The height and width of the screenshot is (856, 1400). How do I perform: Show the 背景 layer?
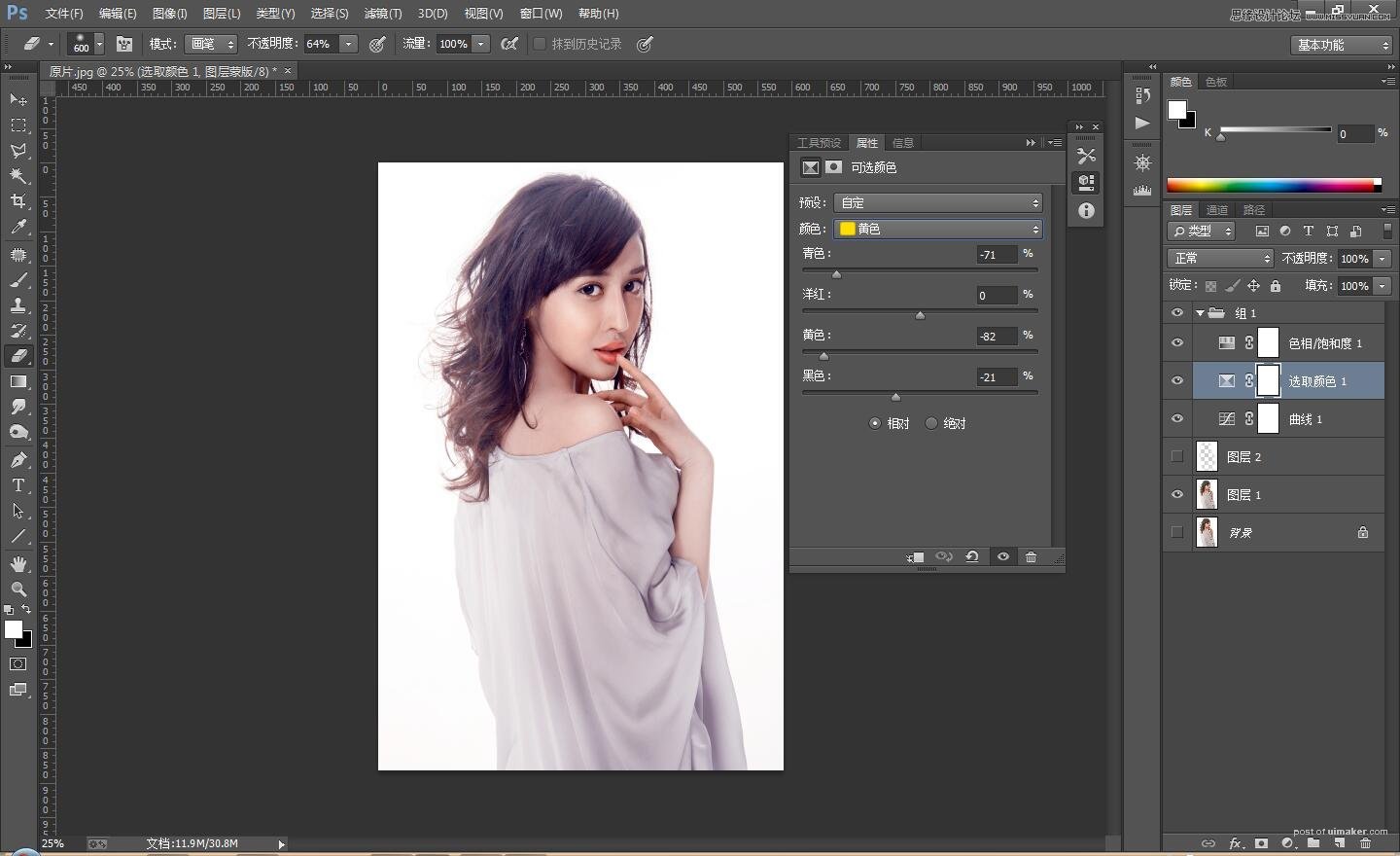click(x=1177, y=532)
